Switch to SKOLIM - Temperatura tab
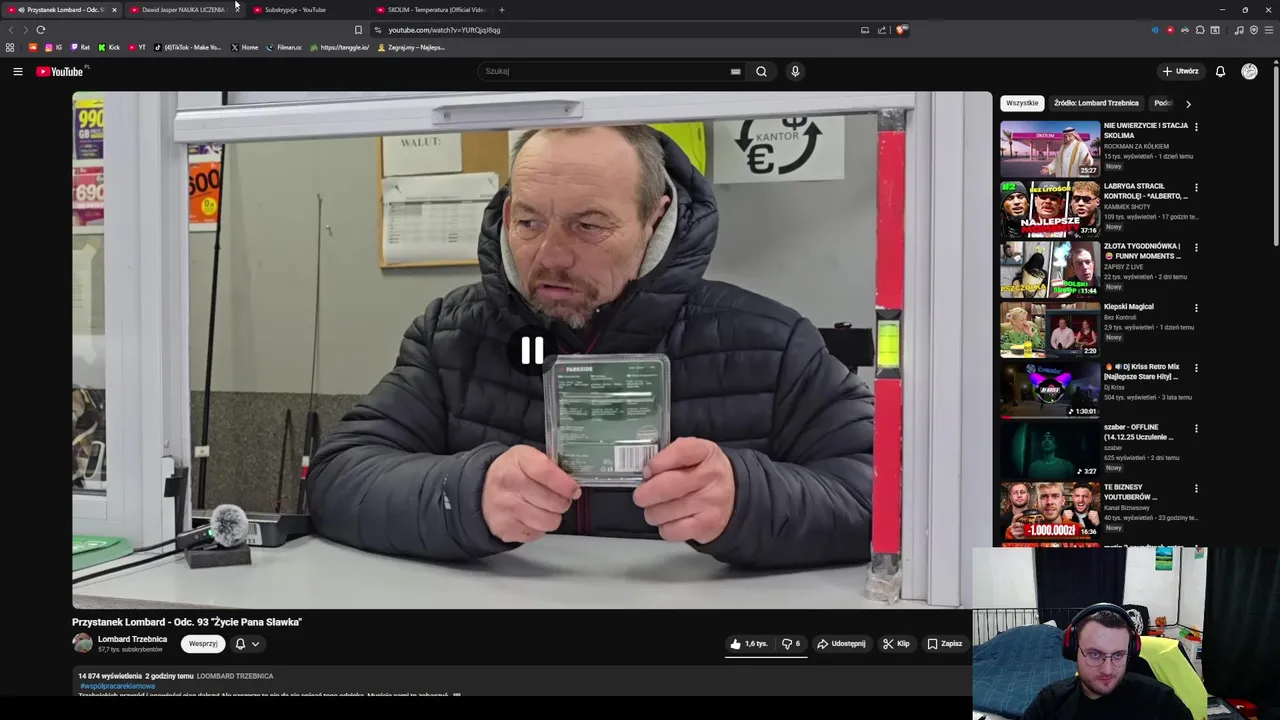The height and width of the screenshot is (720, 1280). pos(430,10)
